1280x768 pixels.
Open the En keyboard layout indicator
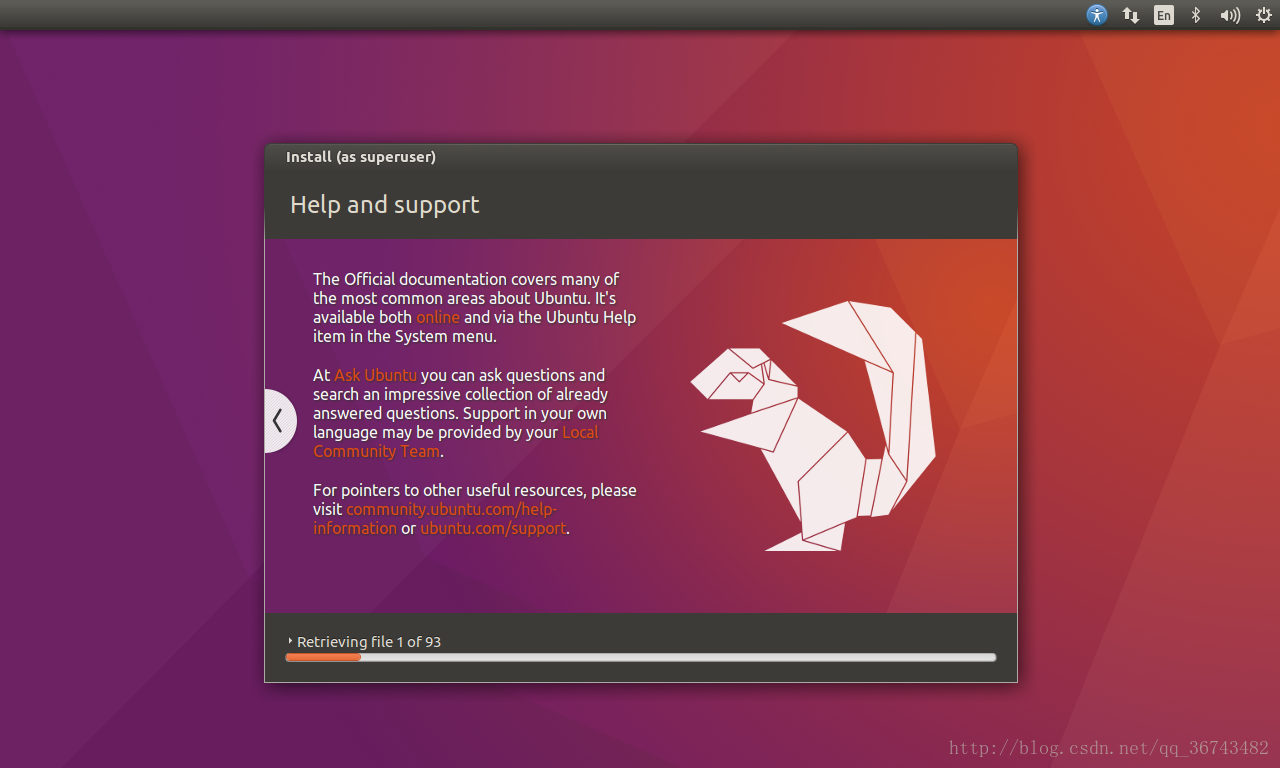click(x=1164, y=15)
